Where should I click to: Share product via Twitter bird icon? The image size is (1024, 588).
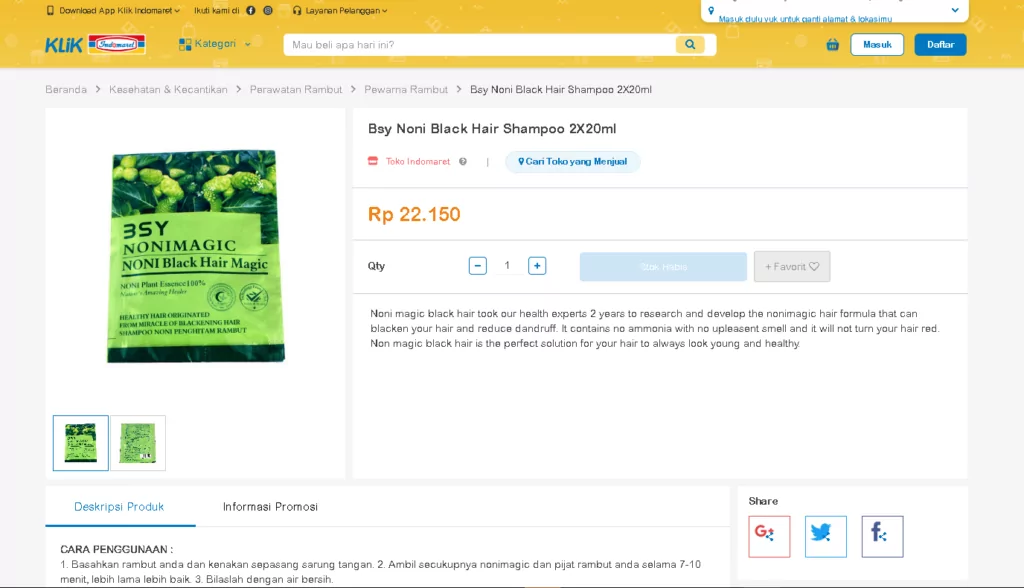point(825,536)
